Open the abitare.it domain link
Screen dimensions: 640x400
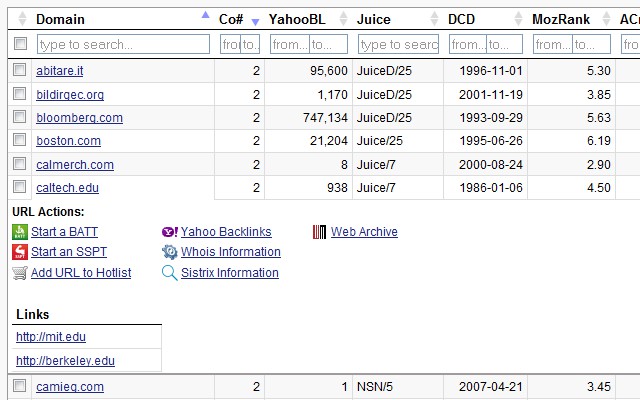60,71
